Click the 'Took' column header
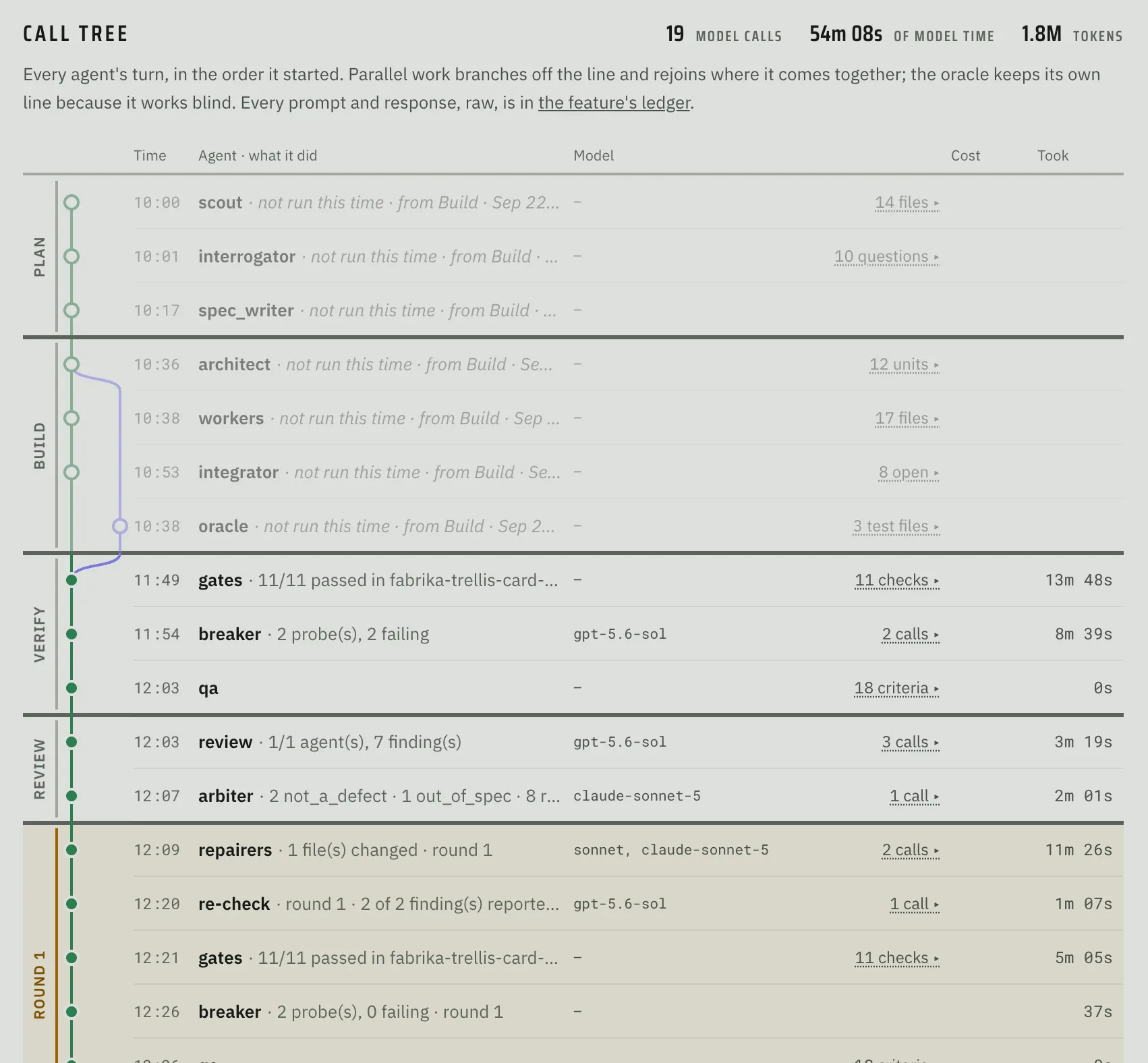 pyautogui.click(x=1053, y=156)
